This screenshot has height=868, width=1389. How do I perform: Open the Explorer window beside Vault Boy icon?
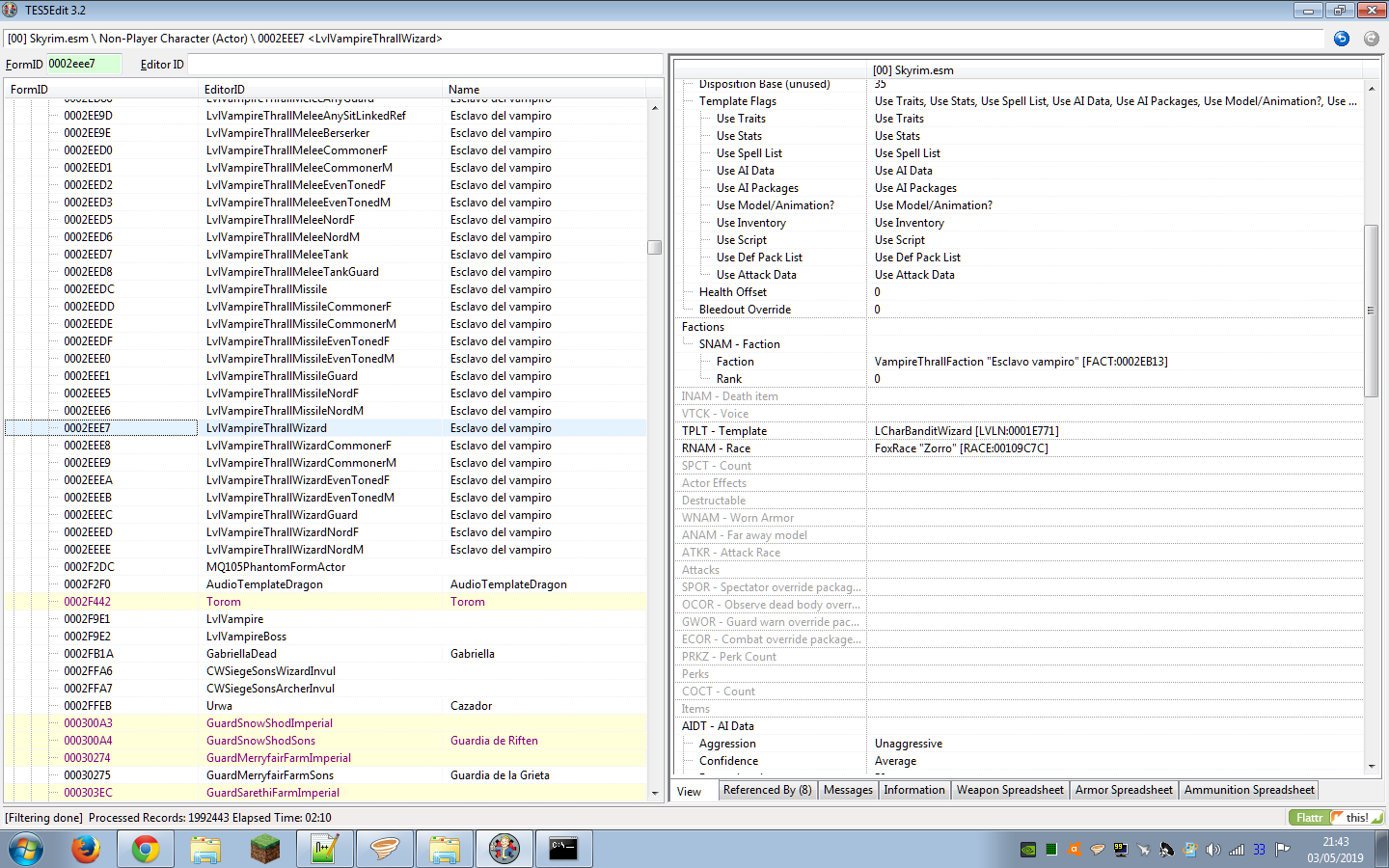[445, 849]
